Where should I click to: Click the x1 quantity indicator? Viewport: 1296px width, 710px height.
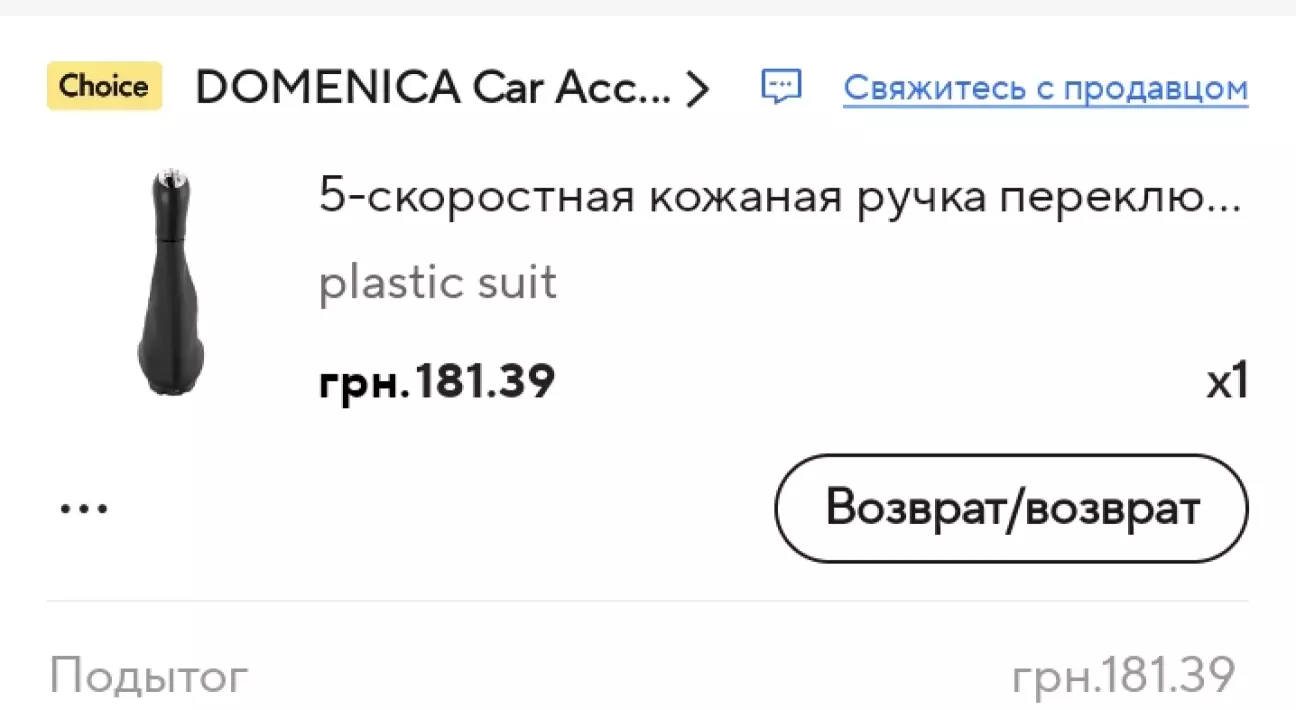tap(1226, 381)
